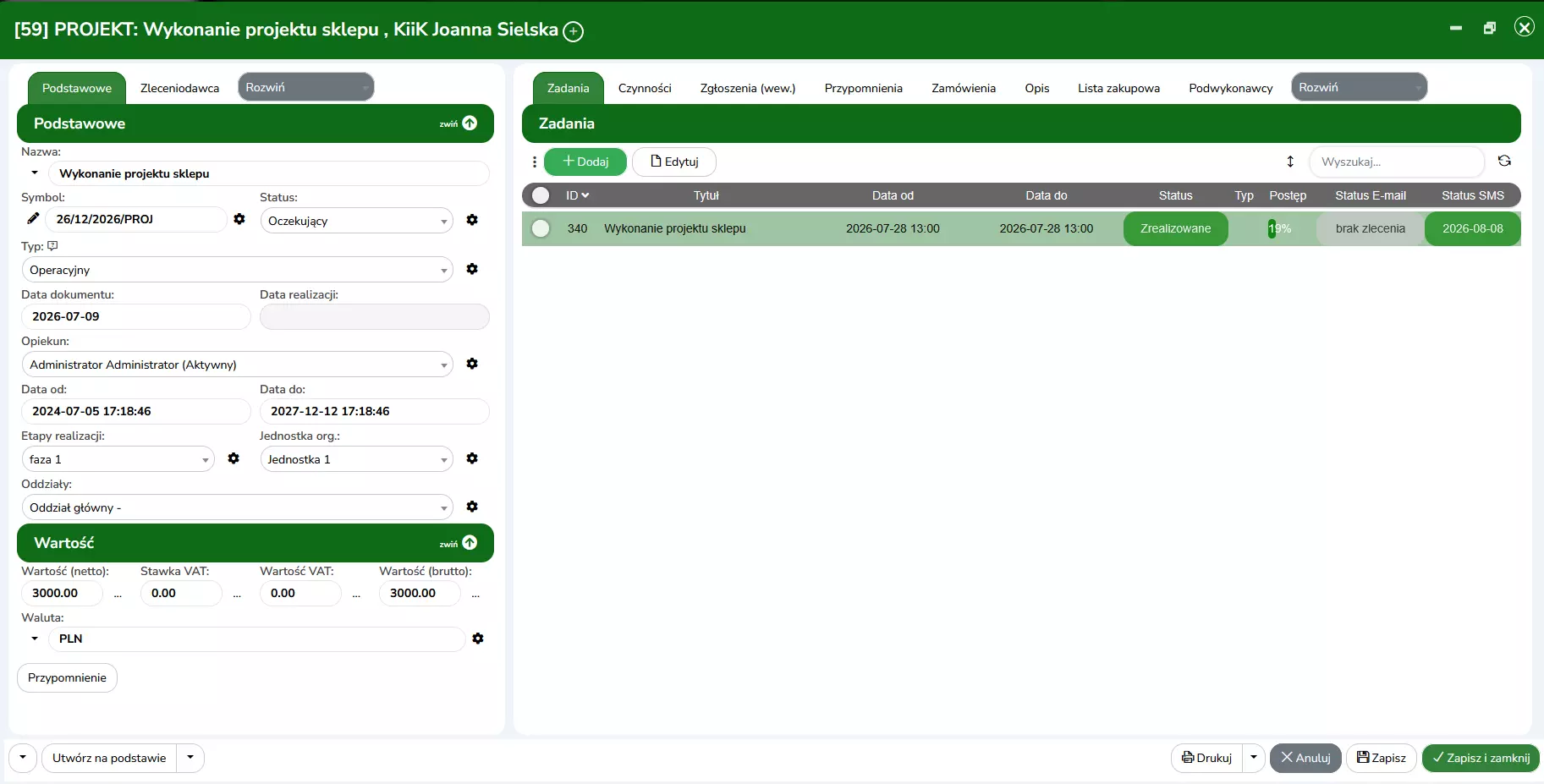
Task: Expand the left panel Rozwiń dropdown
Action: (x=306, y=87)
